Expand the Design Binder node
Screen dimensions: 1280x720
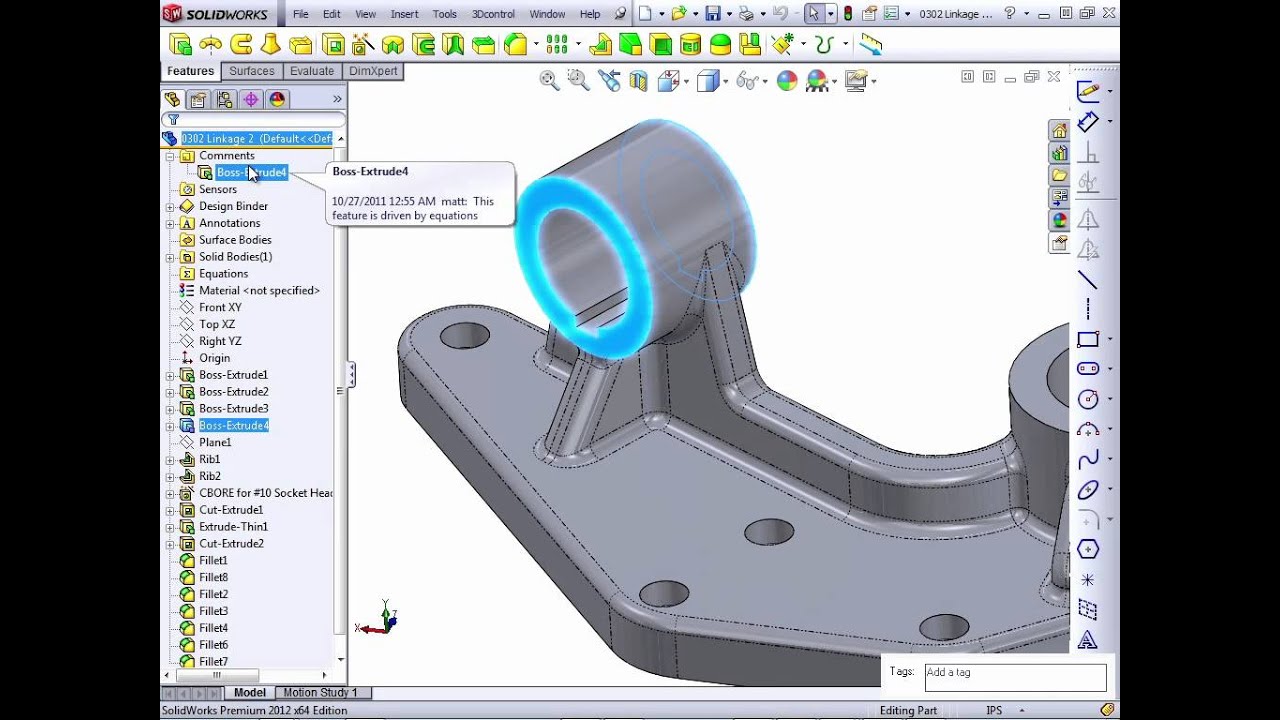pyautogui.click(x=170, y=207)
